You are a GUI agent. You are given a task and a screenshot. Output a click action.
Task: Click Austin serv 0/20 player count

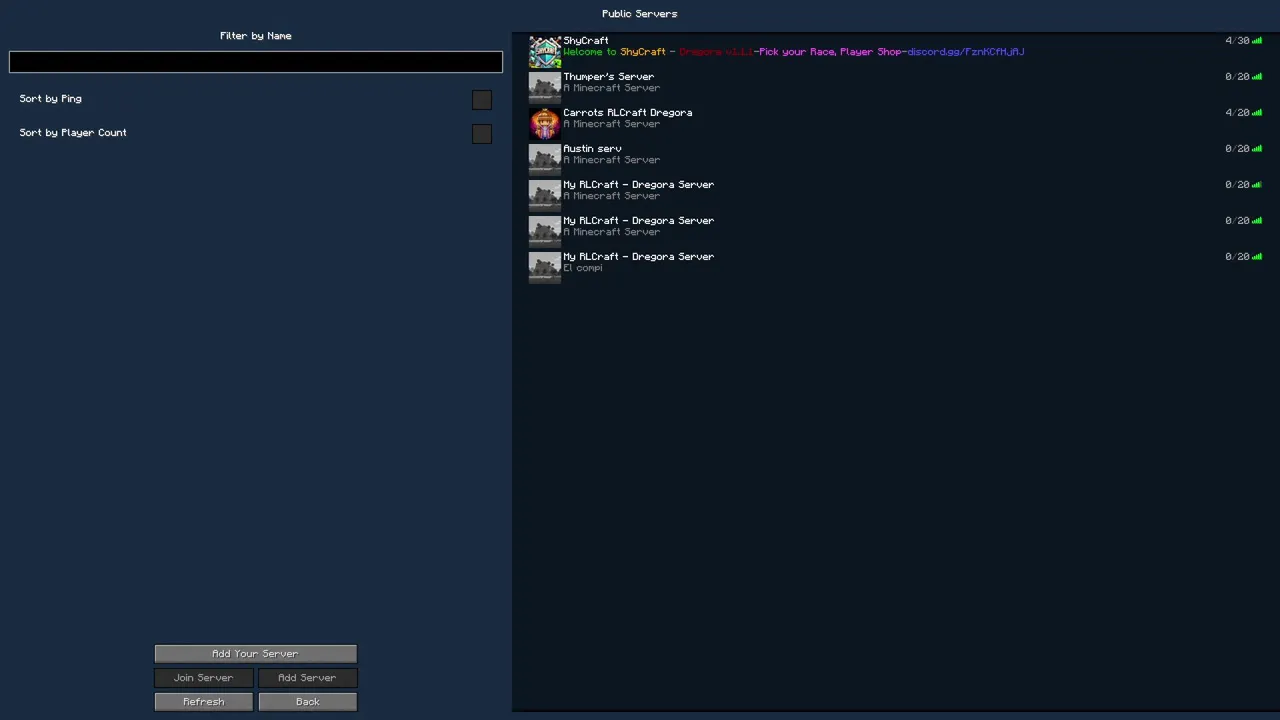pyautogui.click(x=1237, y=149)
